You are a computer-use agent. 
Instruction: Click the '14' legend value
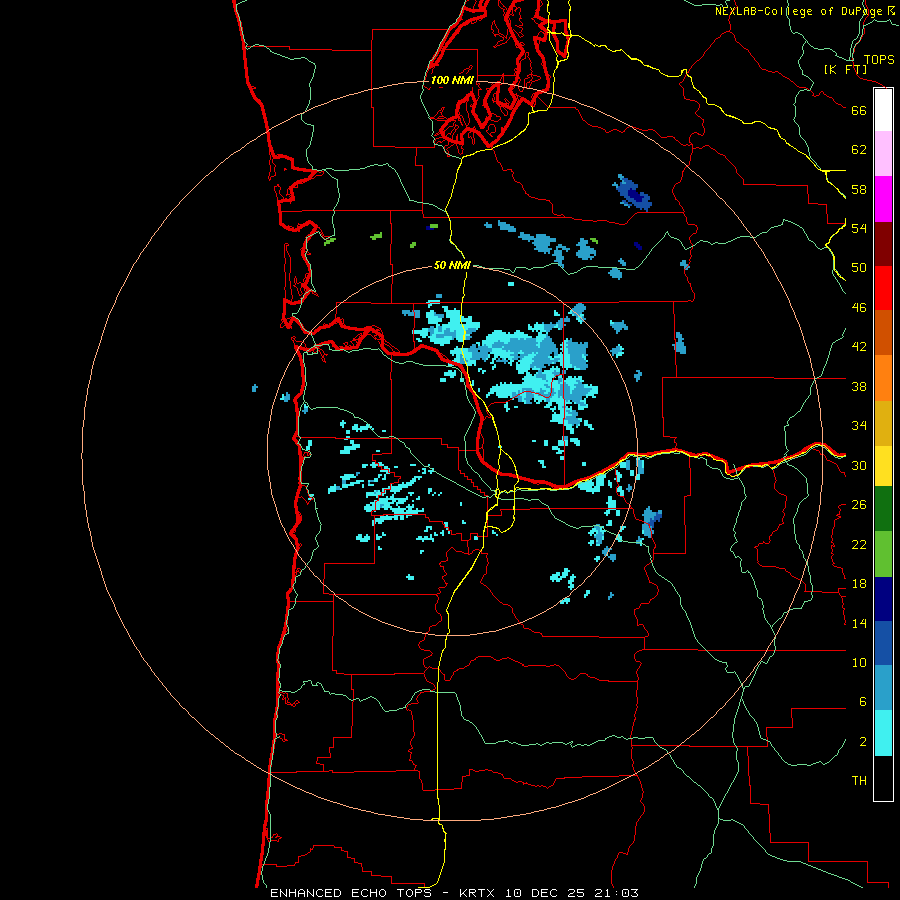(x=859, y=623)
